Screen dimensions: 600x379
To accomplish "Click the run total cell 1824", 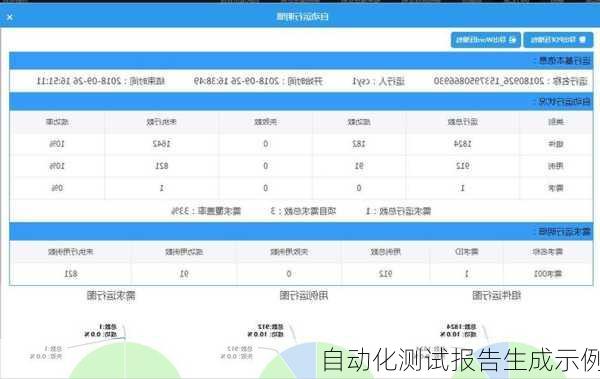I will click(x=462, y=144).
